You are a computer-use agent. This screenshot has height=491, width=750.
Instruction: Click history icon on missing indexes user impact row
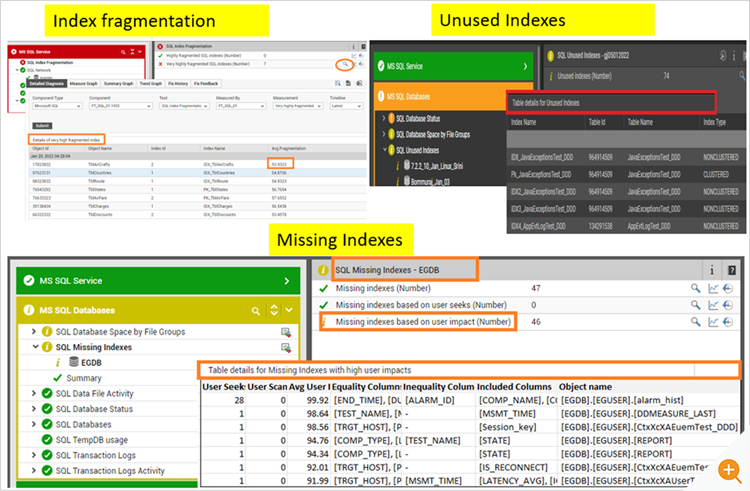point(728,322)
